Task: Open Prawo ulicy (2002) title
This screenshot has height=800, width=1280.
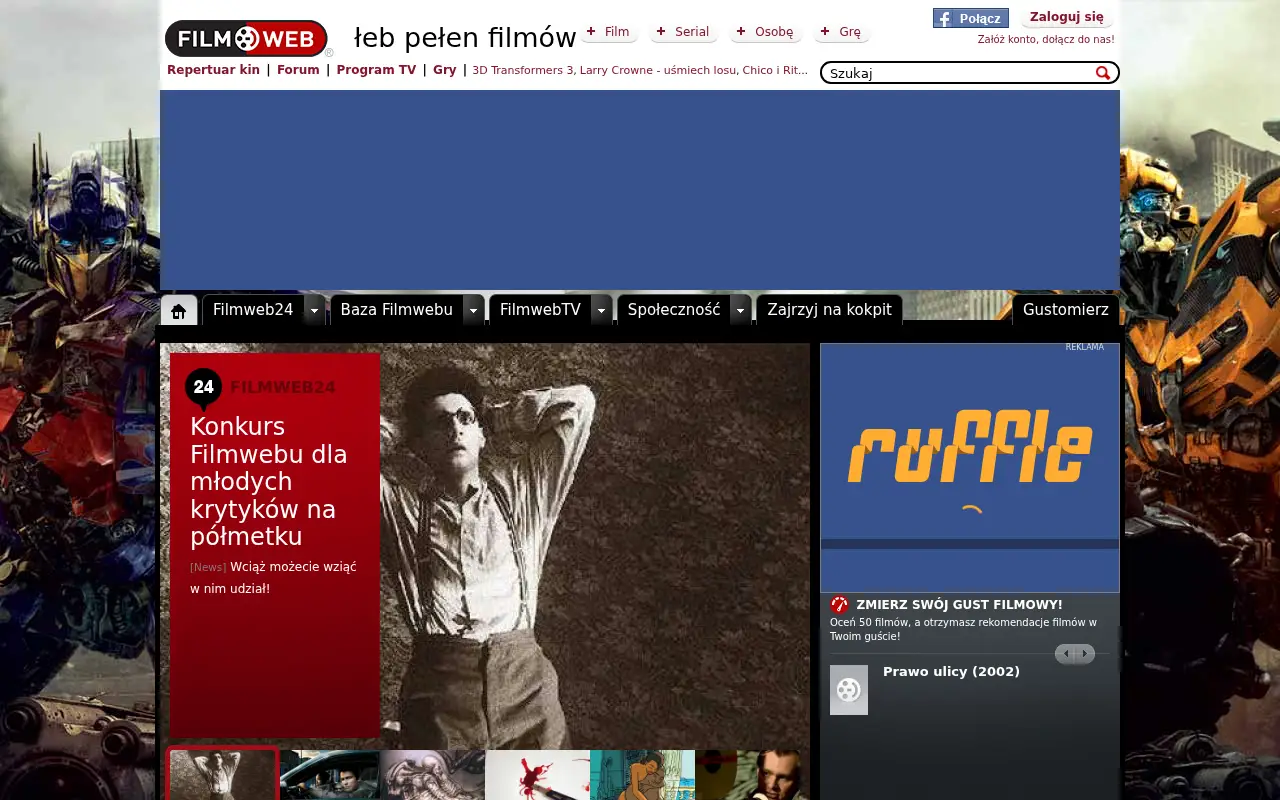Action: click(951, 672)
